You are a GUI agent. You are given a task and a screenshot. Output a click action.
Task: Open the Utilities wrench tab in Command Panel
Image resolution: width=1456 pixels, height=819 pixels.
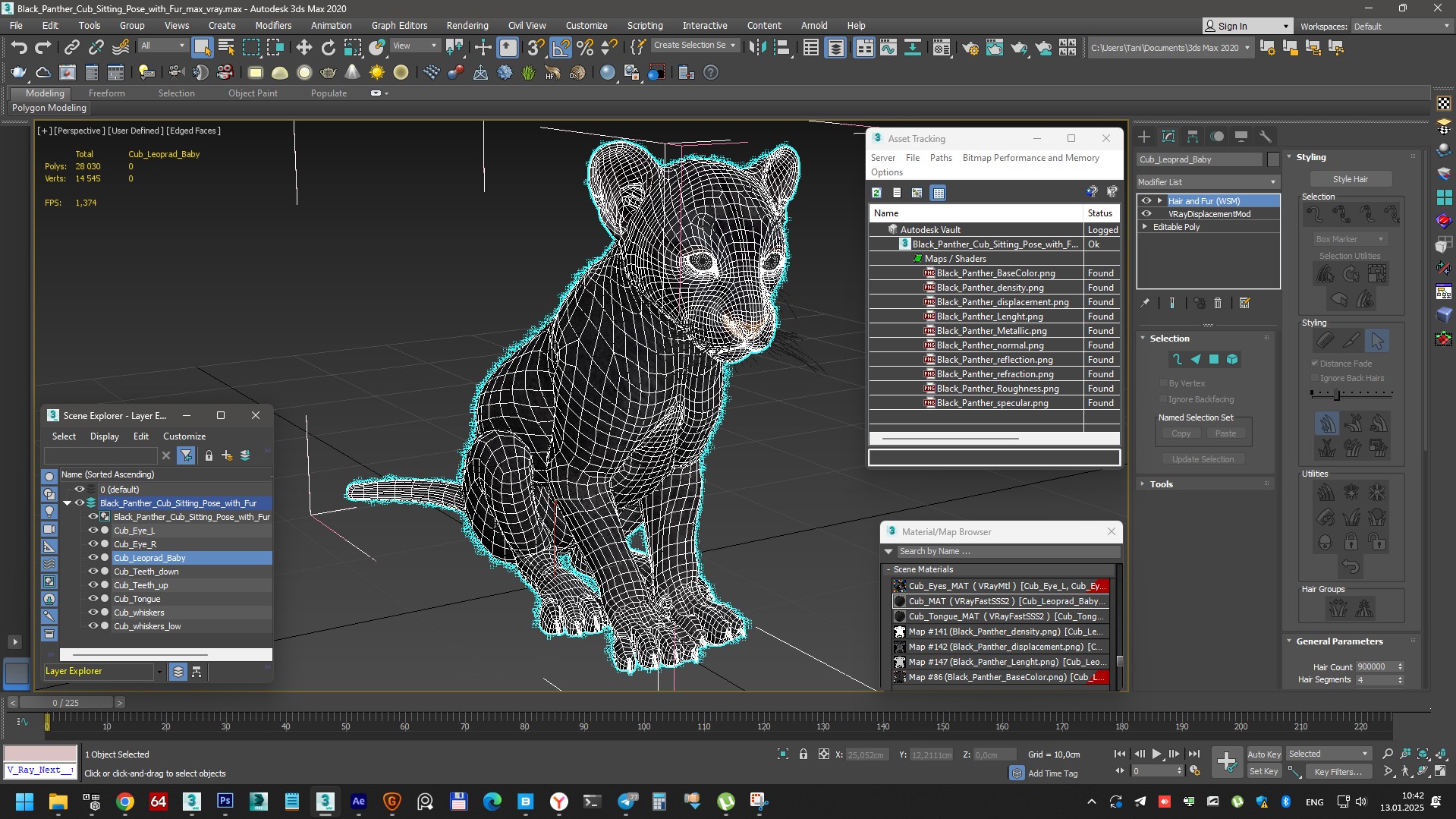coord(1266,137)
